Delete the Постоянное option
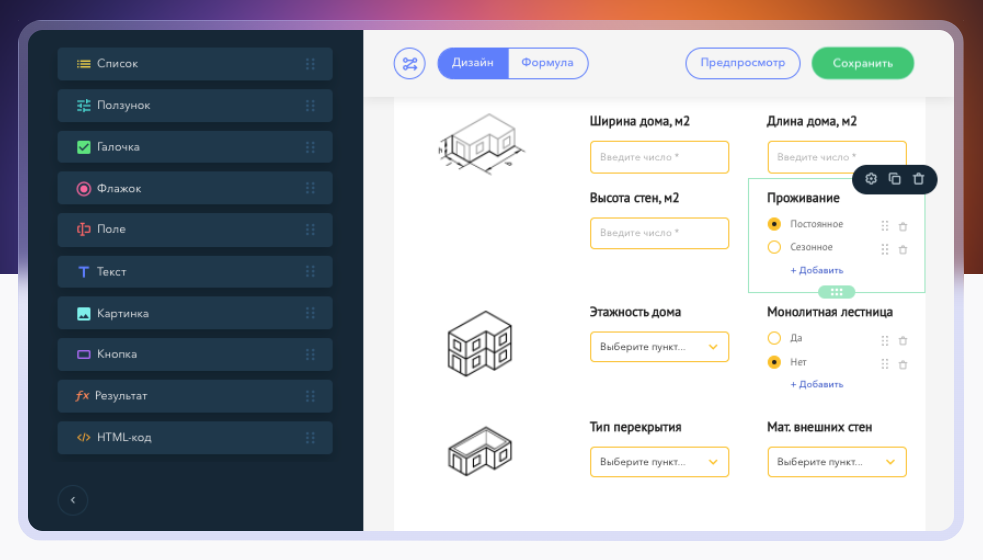Image resolution: width=983 pixels, height=560 pixels. coord(903,226)
